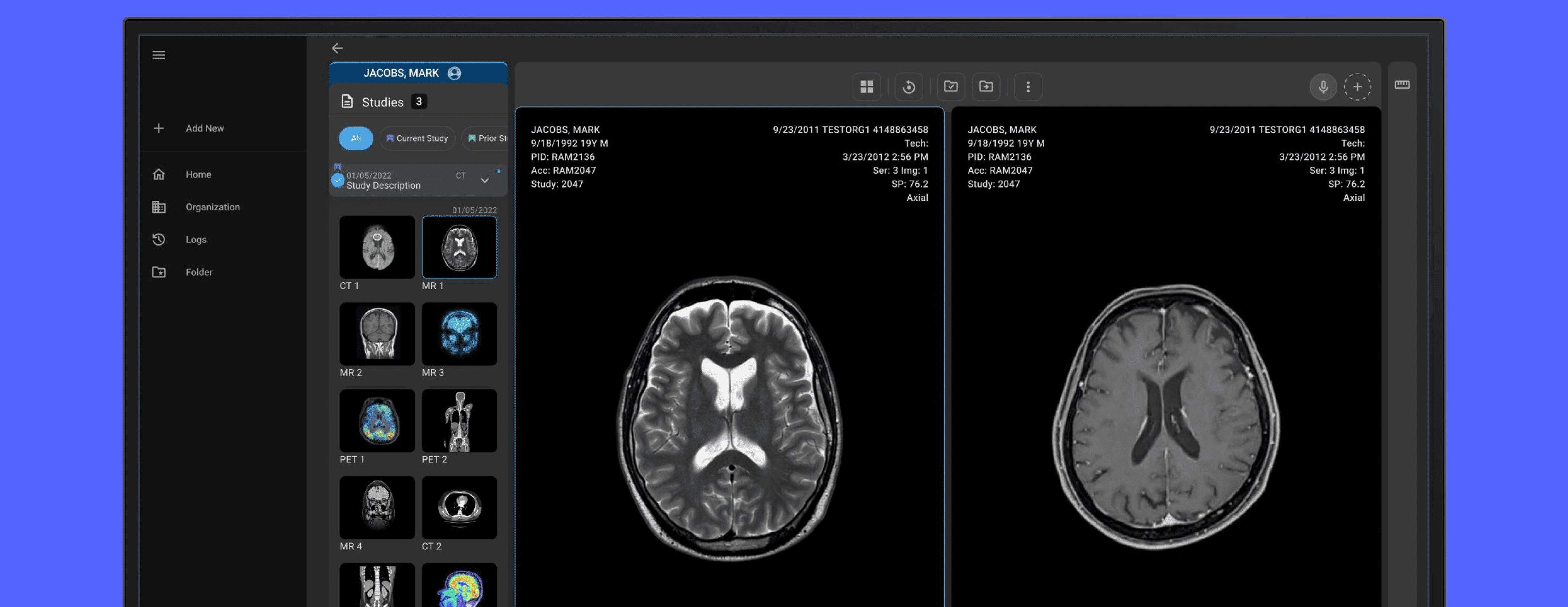This screenshot has width=1568, height=607.
Task: Toggle the Current Study filter chip
Action: [x=417, y=138]
